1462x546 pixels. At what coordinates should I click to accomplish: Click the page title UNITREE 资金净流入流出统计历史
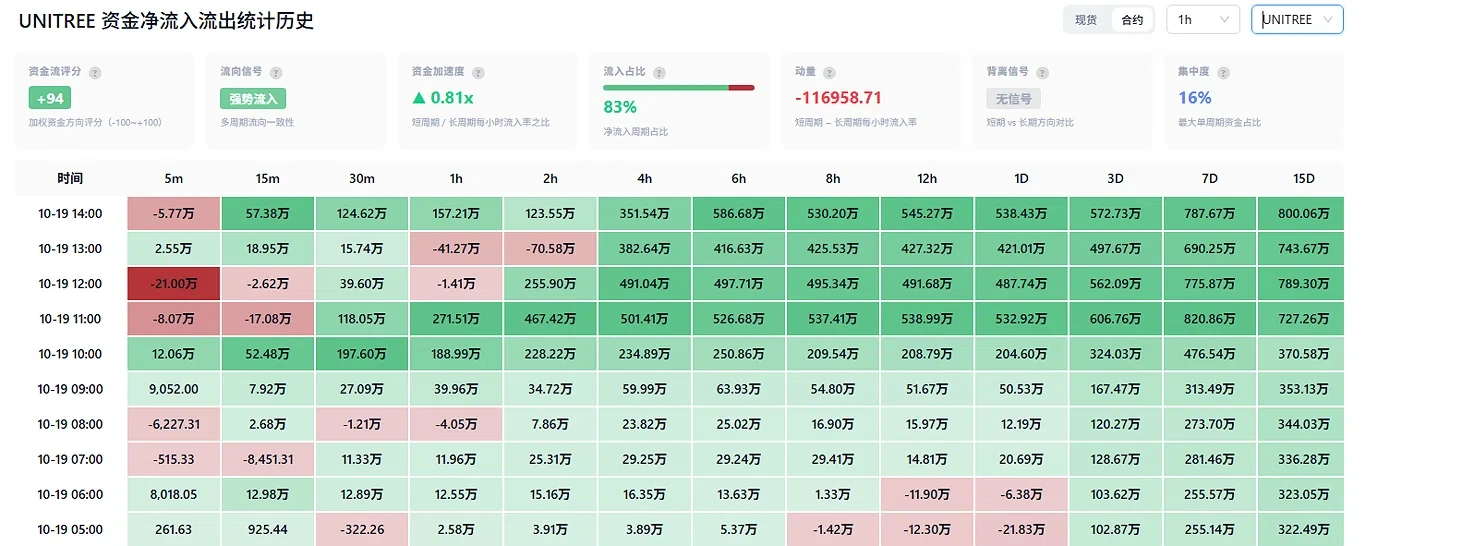tap(166, 21)
